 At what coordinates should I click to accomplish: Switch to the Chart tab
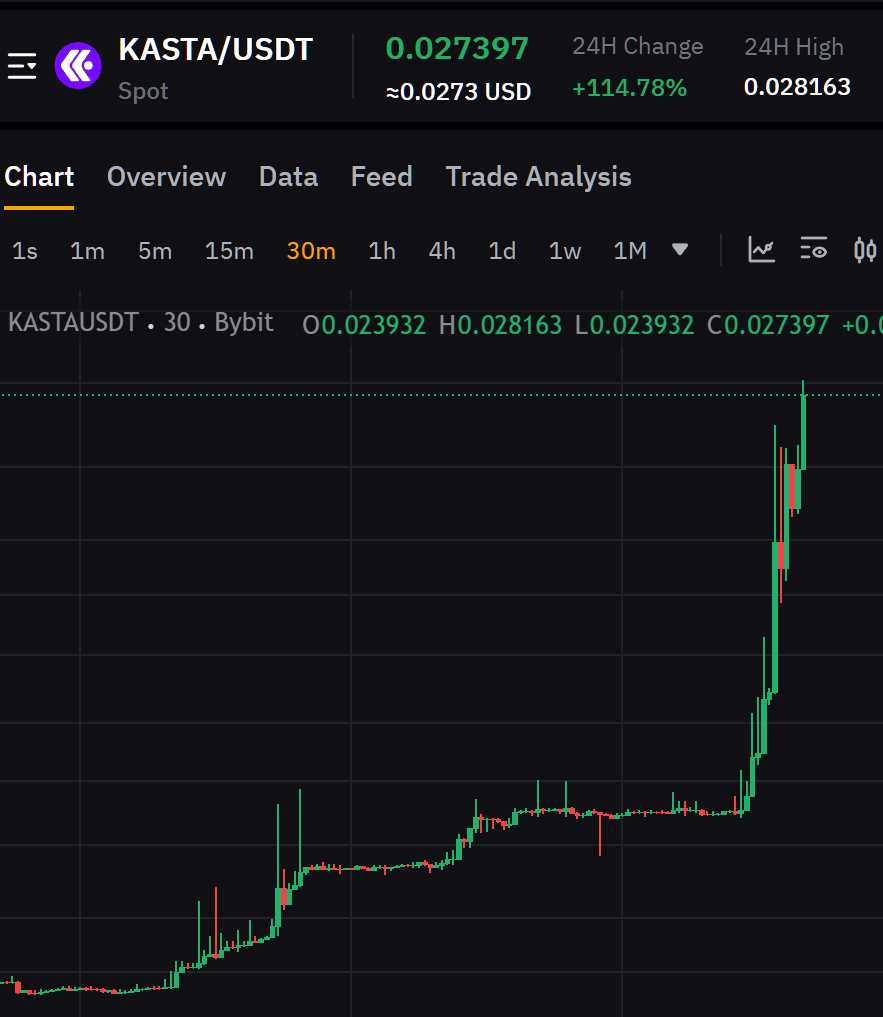(39, 177)
